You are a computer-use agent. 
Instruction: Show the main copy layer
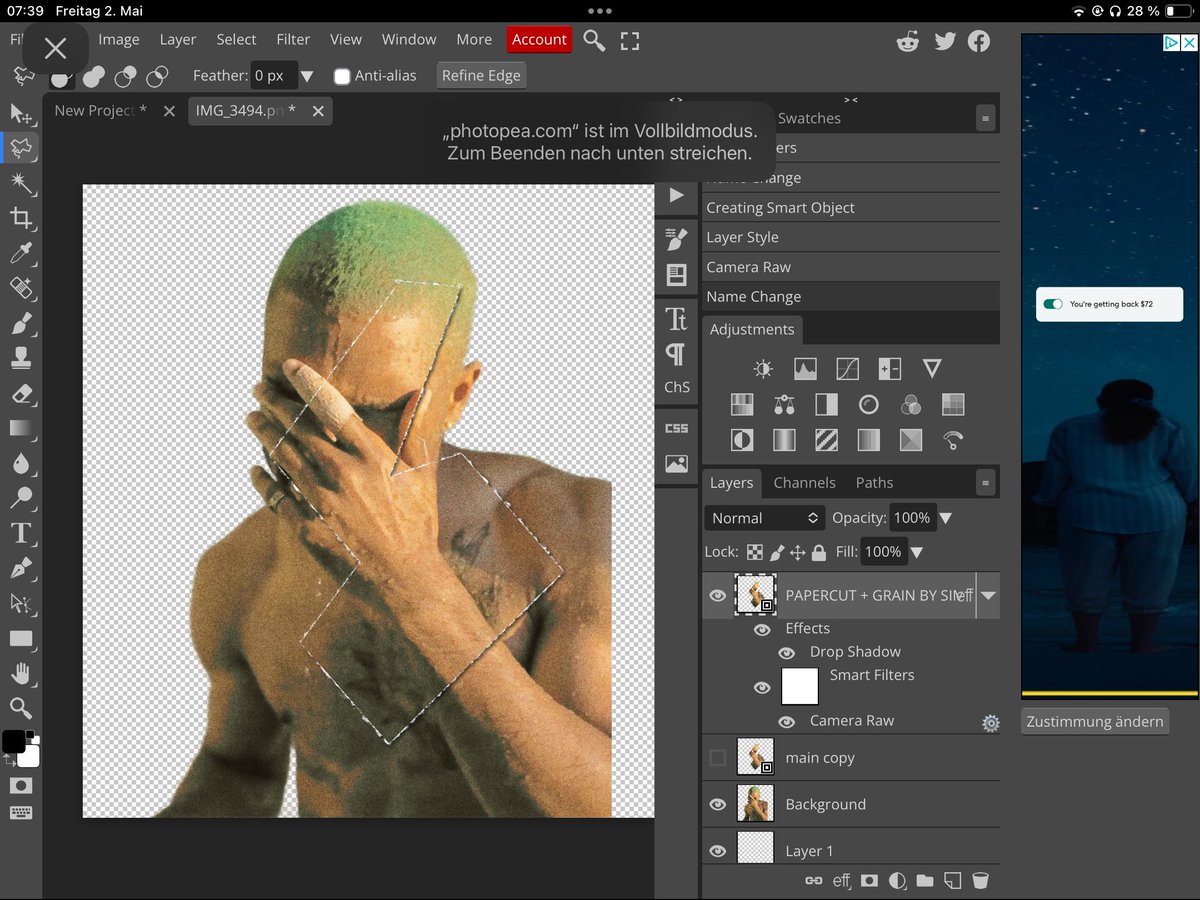click(717, 758)
